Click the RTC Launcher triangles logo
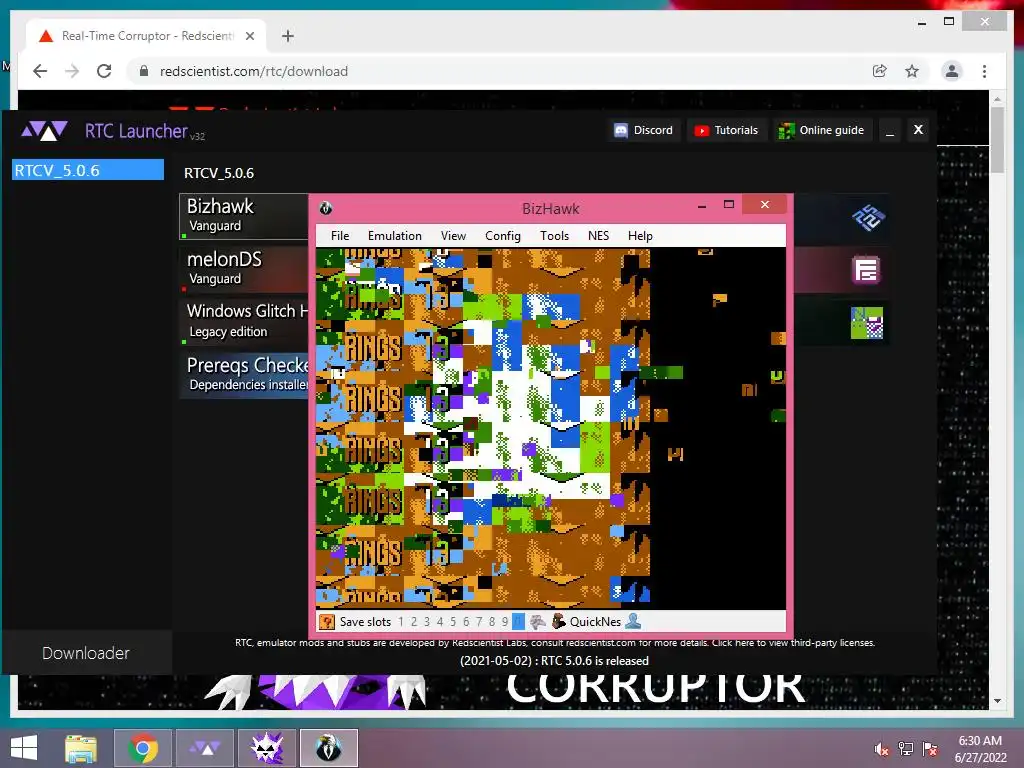The width and height of the screenshot is (1024, 768). [x=44, y=131]
